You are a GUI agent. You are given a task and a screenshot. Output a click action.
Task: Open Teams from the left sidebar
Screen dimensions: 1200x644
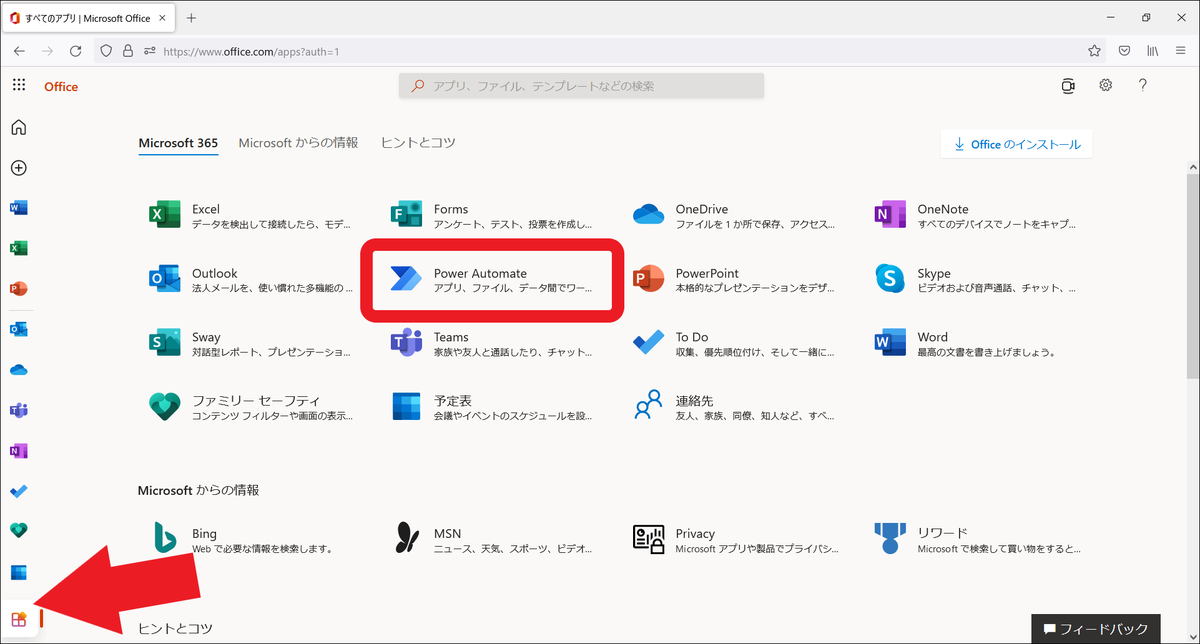click(x=18, y=409)
